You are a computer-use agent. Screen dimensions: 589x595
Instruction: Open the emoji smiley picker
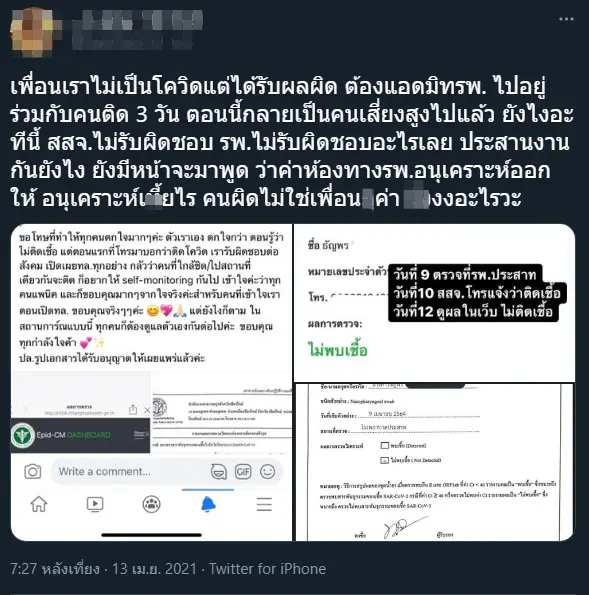point(268,472)
